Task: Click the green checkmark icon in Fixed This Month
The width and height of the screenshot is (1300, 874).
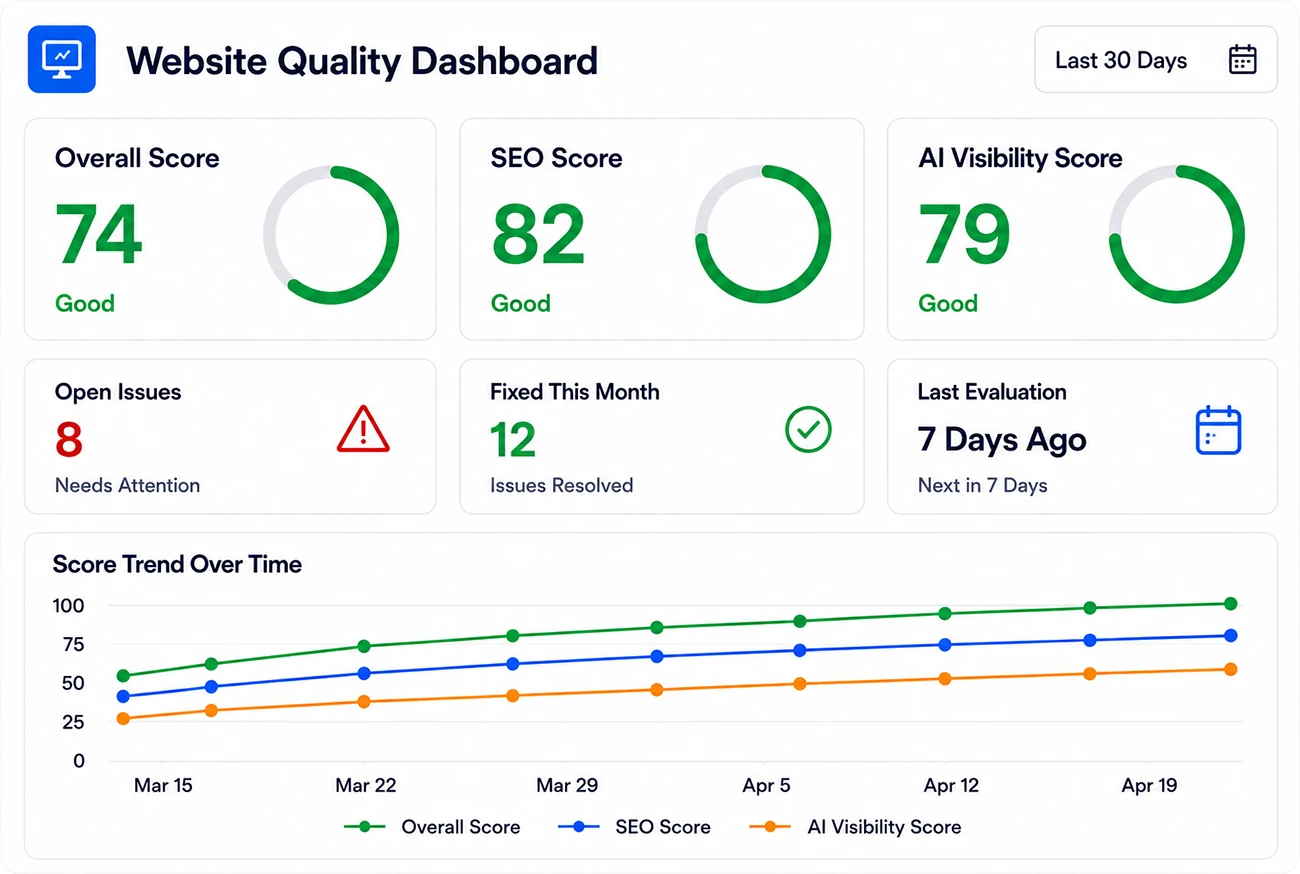Action: click(809, 429)
